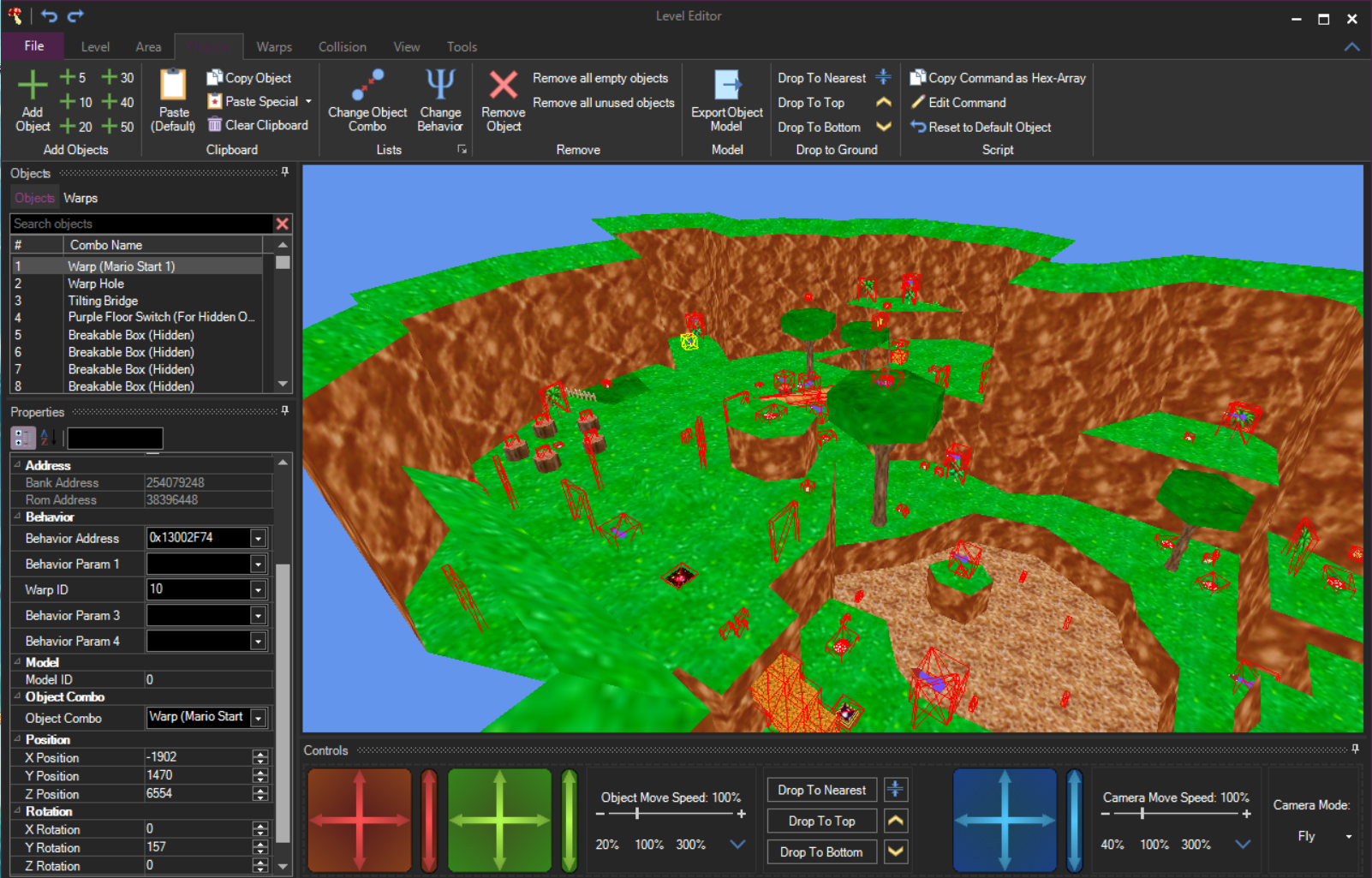Click Clear Clipboard trash icon

pos(215,125)
